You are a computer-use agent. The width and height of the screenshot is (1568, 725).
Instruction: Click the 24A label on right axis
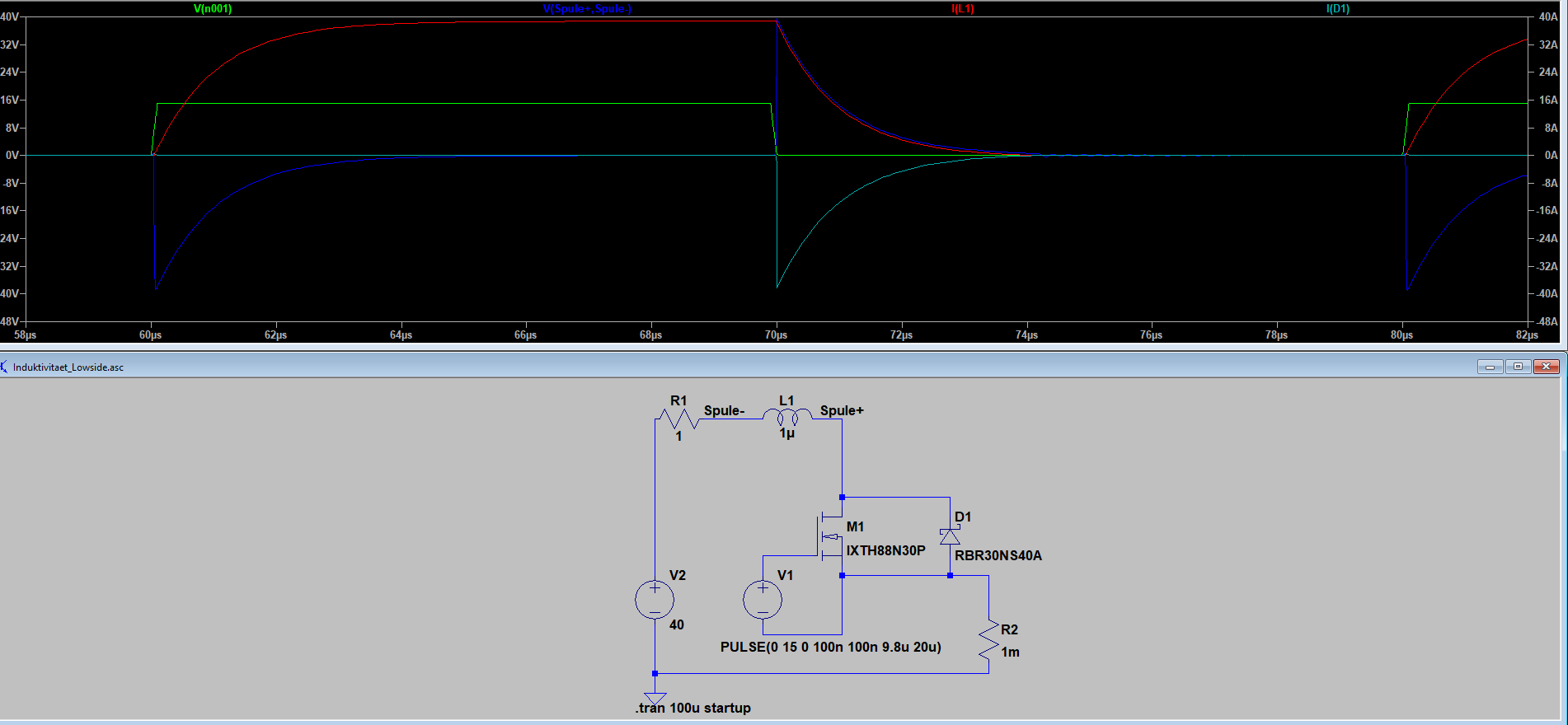coord(1548,72)
